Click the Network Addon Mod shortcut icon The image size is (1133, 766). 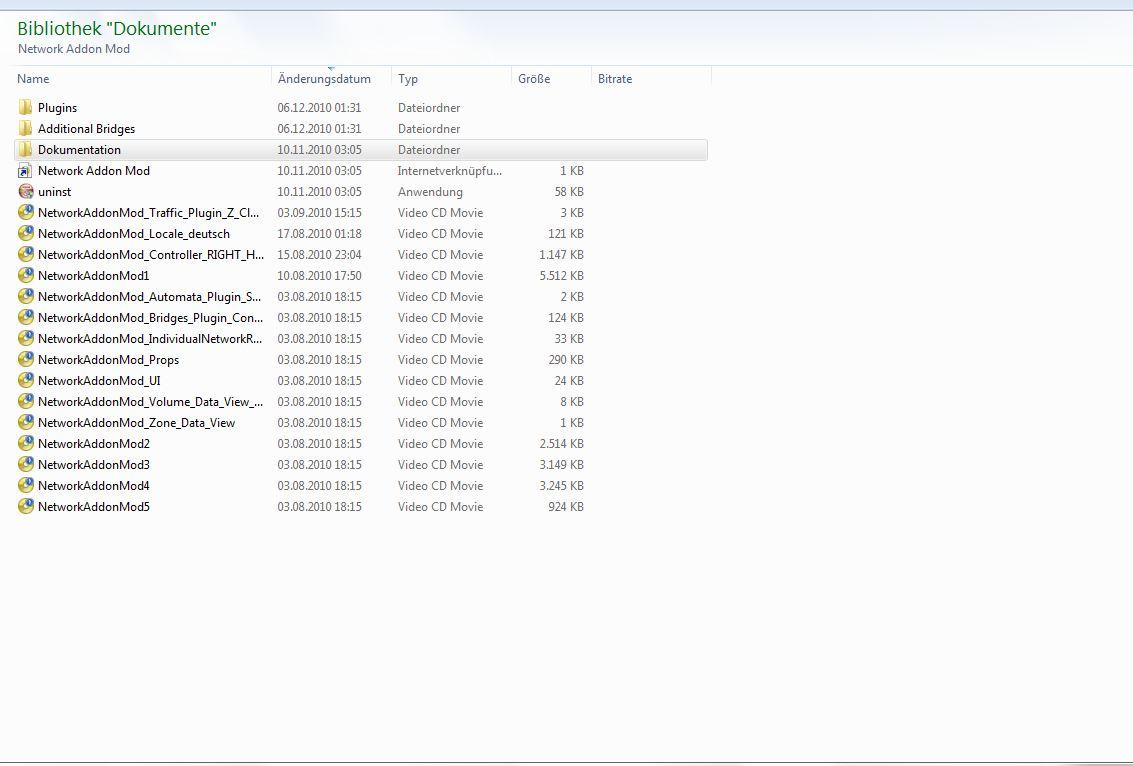pyautogui.click(x=26, y=171)
